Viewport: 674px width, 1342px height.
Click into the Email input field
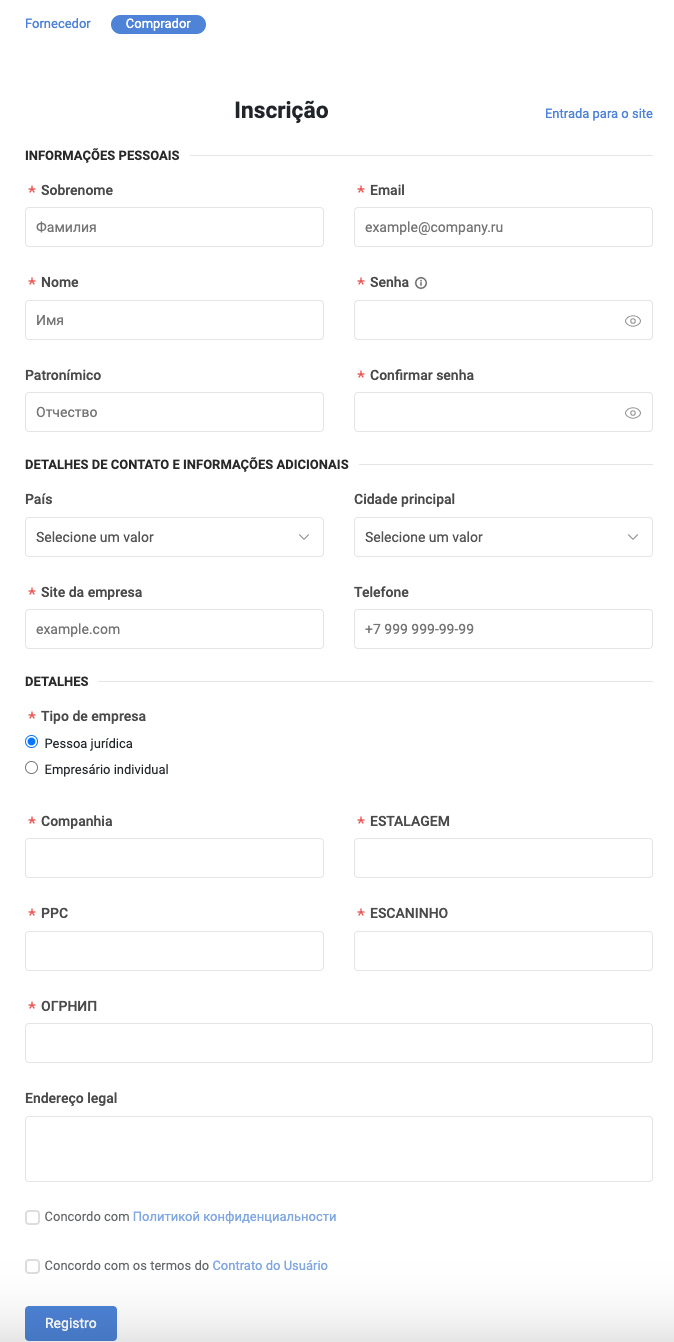503,227
